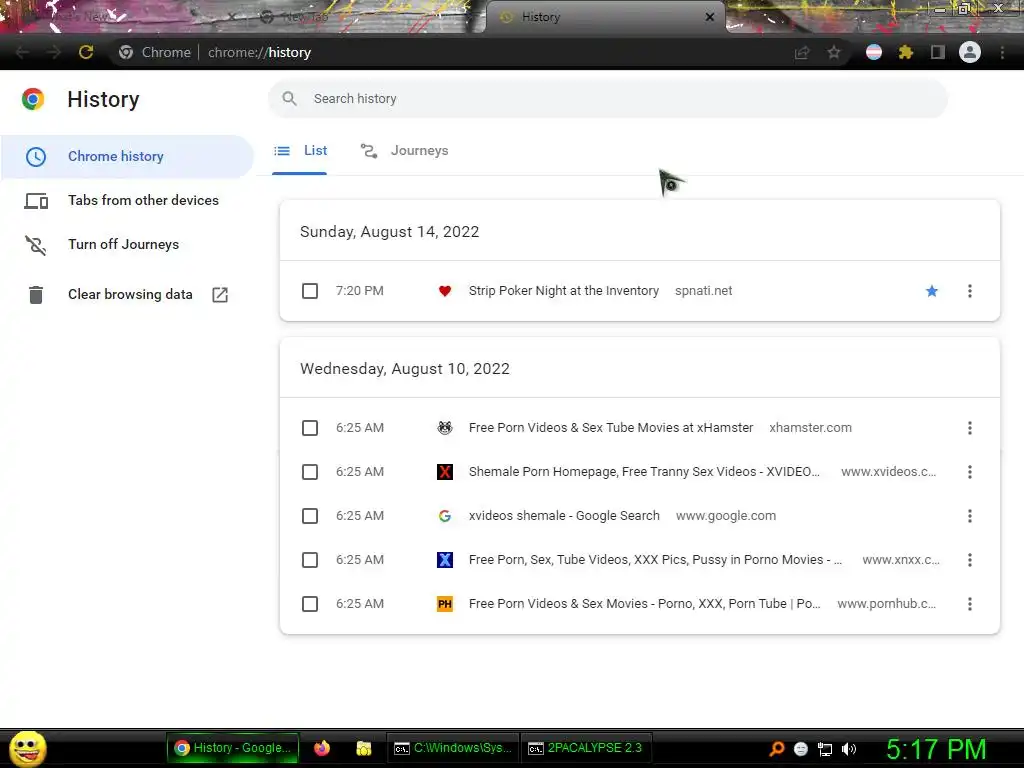Click the xHamster favicon in history
1024x768 pixels.
click(x=445, y=428)
